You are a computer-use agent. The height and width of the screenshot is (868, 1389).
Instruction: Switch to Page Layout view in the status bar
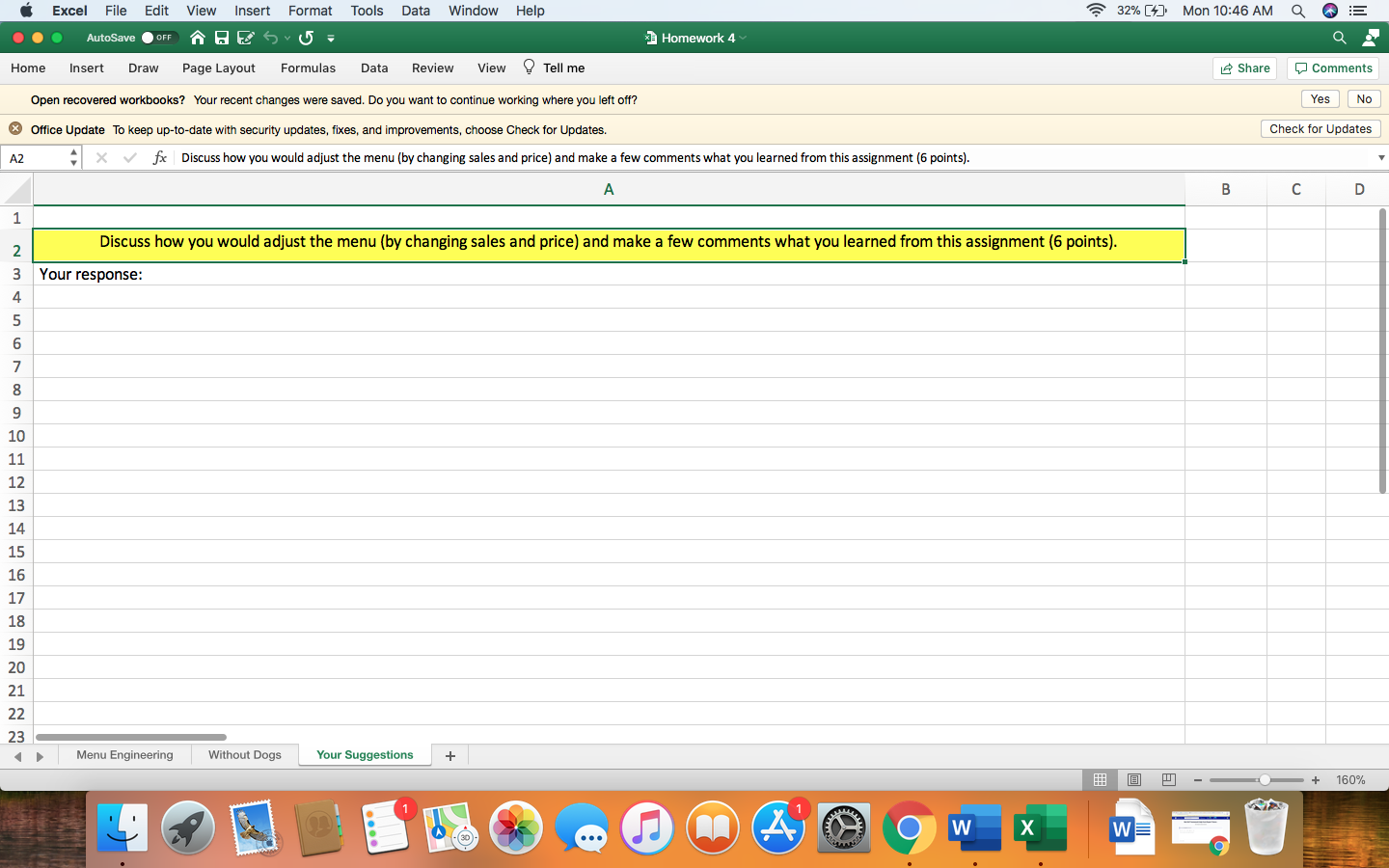[1134, 779]
